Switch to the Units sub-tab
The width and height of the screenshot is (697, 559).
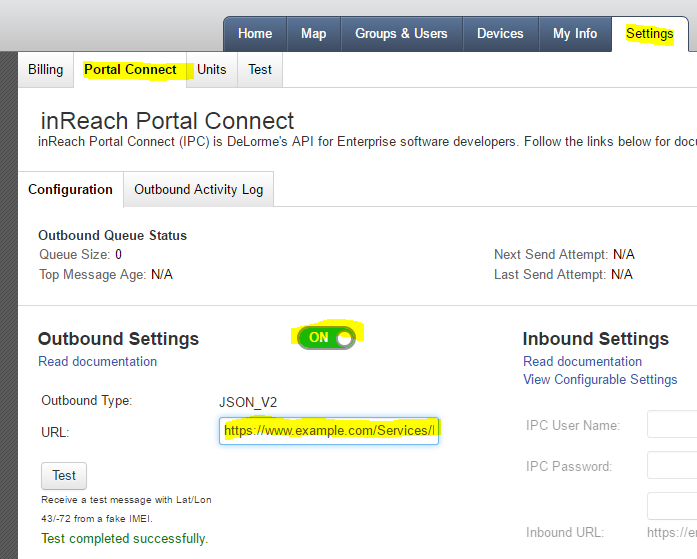click(211, 70)
